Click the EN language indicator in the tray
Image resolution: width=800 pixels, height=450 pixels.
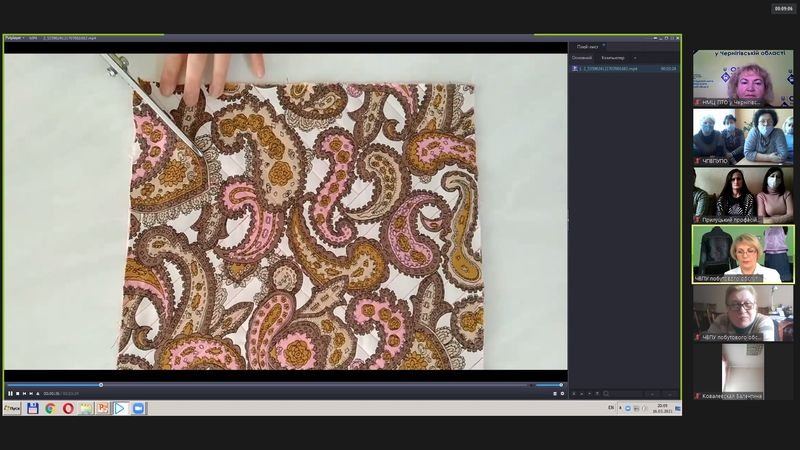611,408
